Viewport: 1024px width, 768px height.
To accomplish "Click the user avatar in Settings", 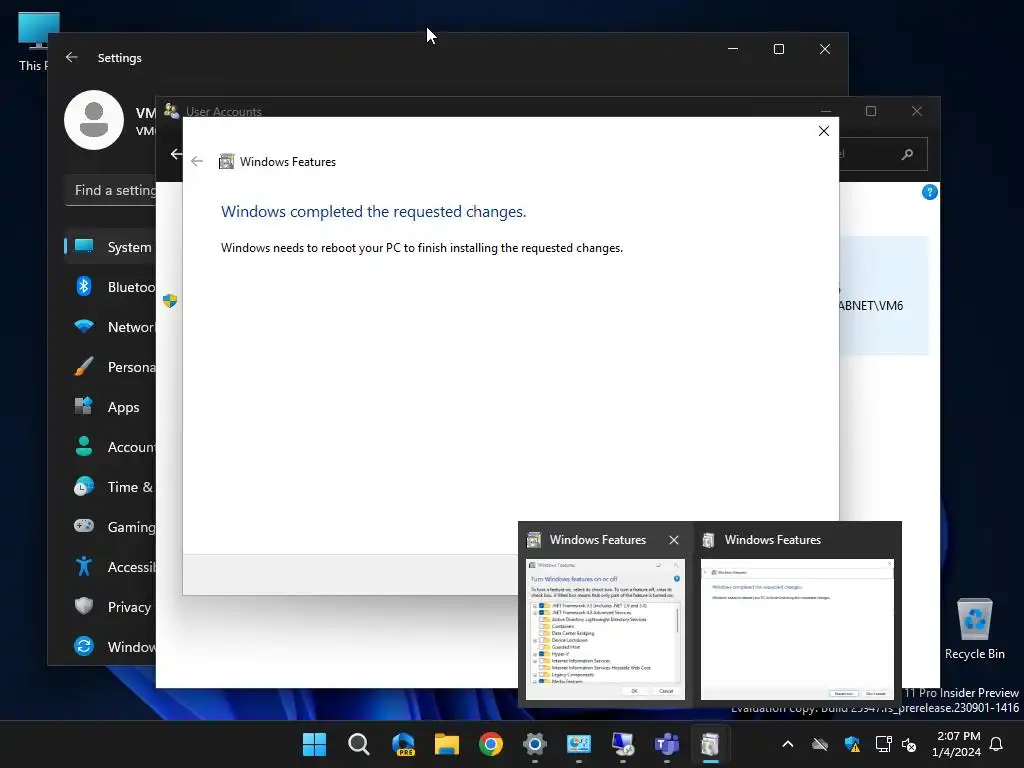I will (94, 120).
